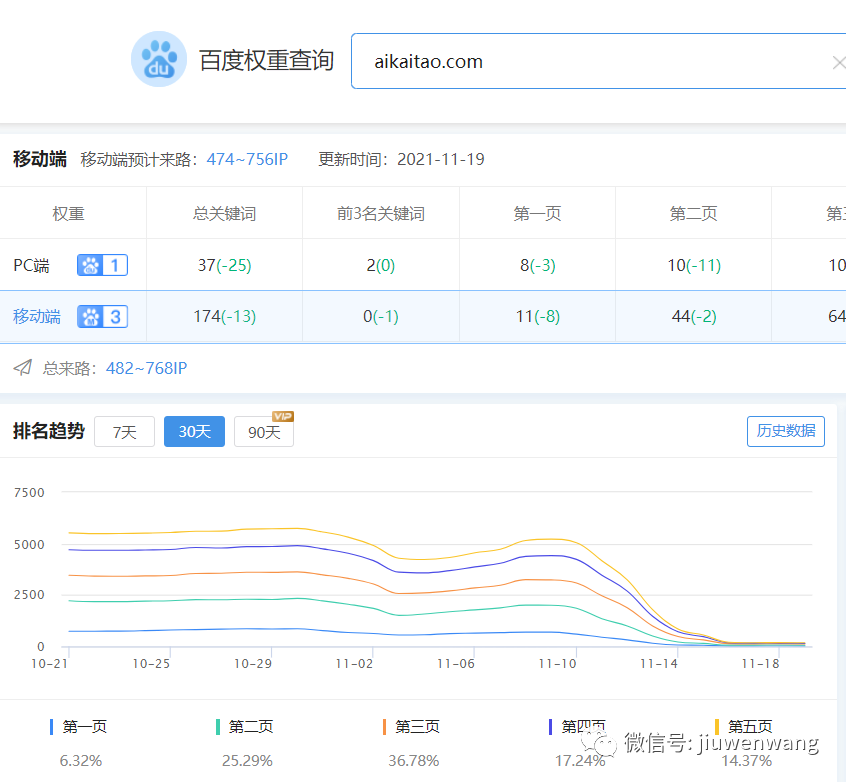Click PC first page cell 8(-3)
The width and height of the screenshot is (846, 782).
click(x=537, y=265)
